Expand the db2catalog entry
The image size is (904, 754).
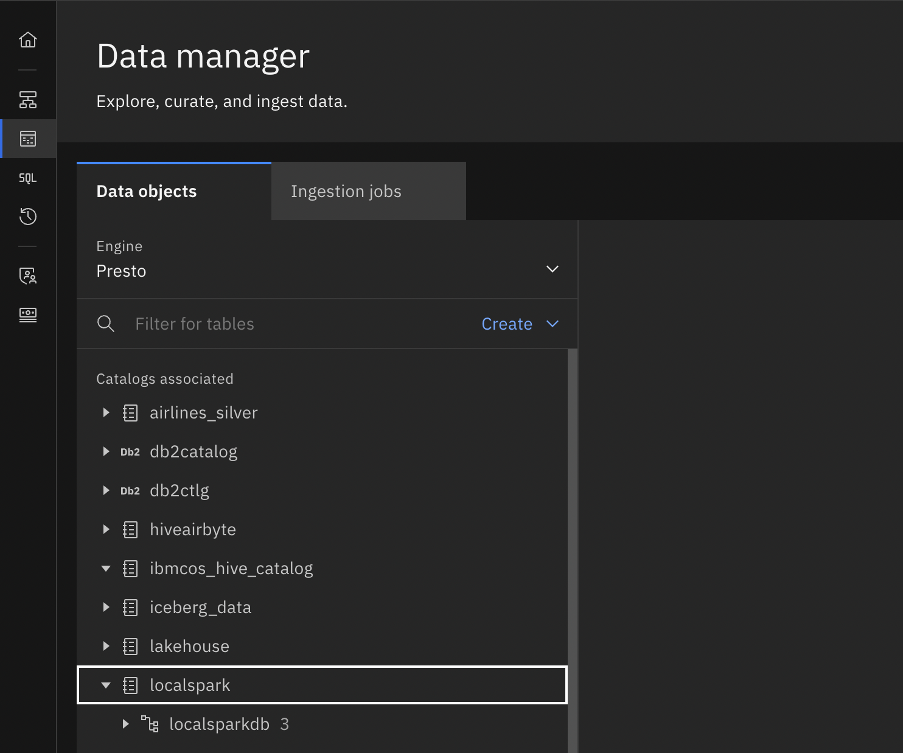tap(106, 451)
